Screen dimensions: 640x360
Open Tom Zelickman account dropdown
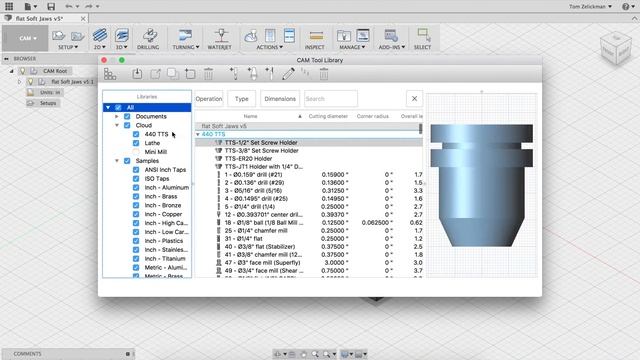tap(590, 7)
